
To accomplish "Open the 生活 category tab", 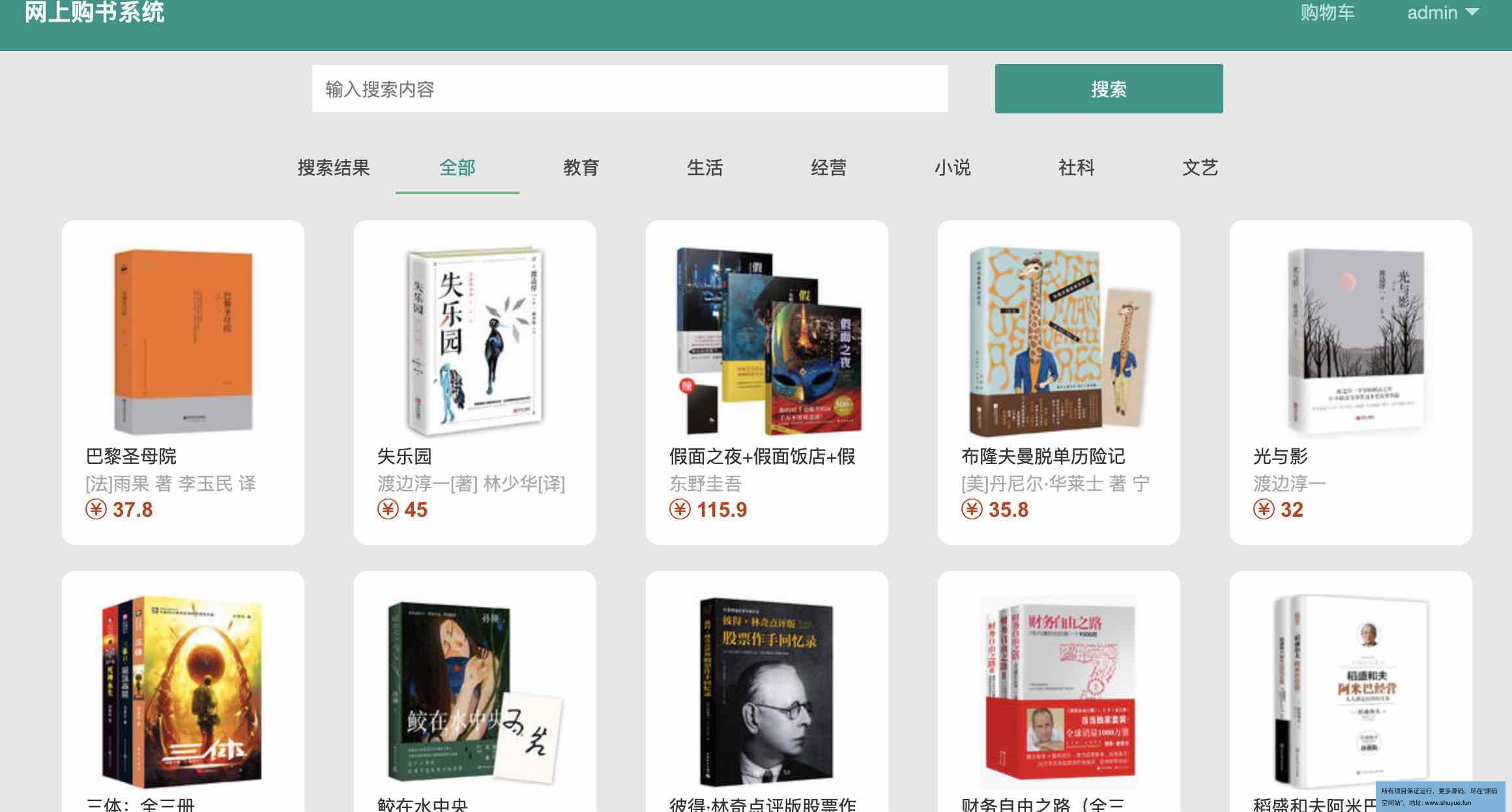I will pyautogui.click(x=705, y=167).
